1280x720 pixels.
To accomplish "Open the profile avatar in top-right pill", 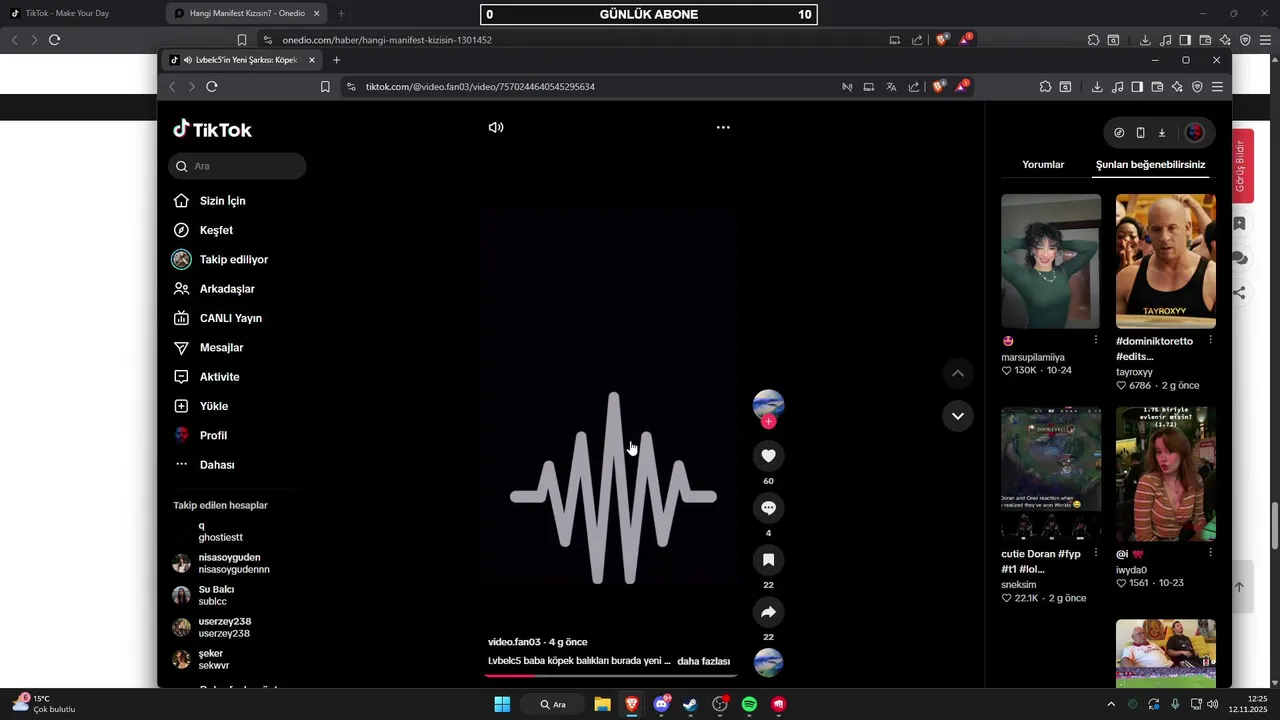I will tap(1195, 133).
